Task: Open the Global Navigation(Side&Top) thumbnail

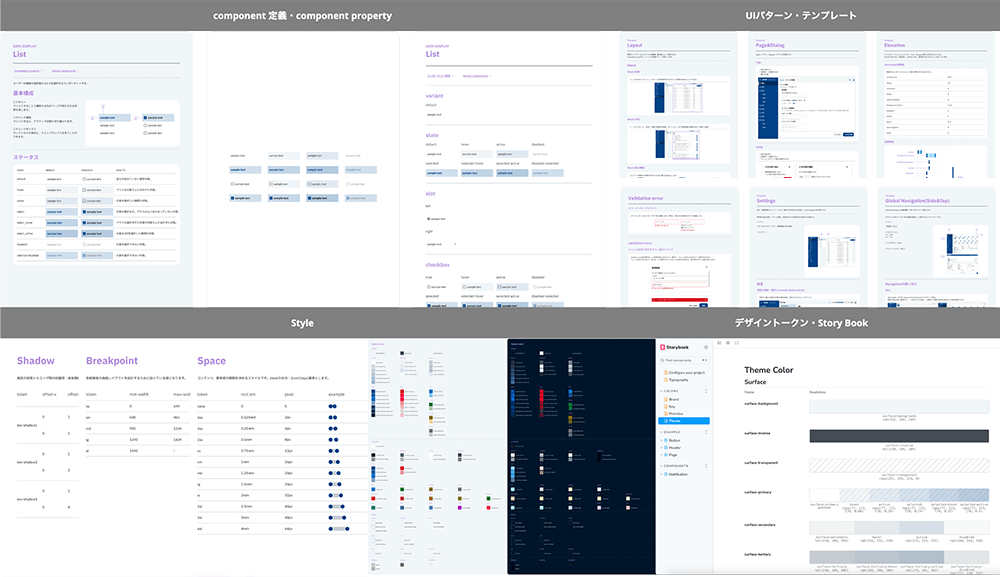Action: pyautogui.click(x=936, y=247)
